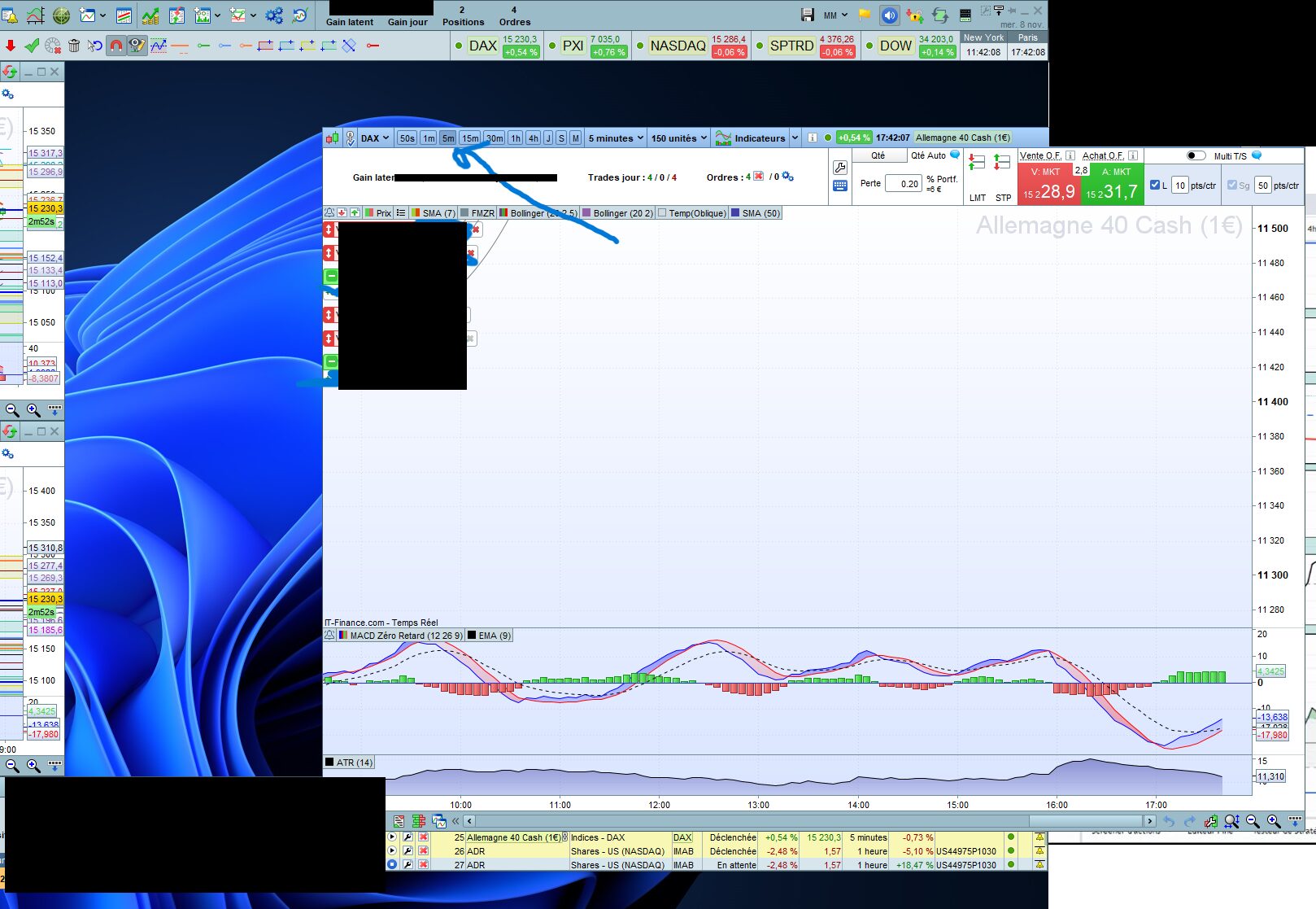Click the L pts/ctr input showing 10
This screenshot has width=1316, height=909.
1180,186
